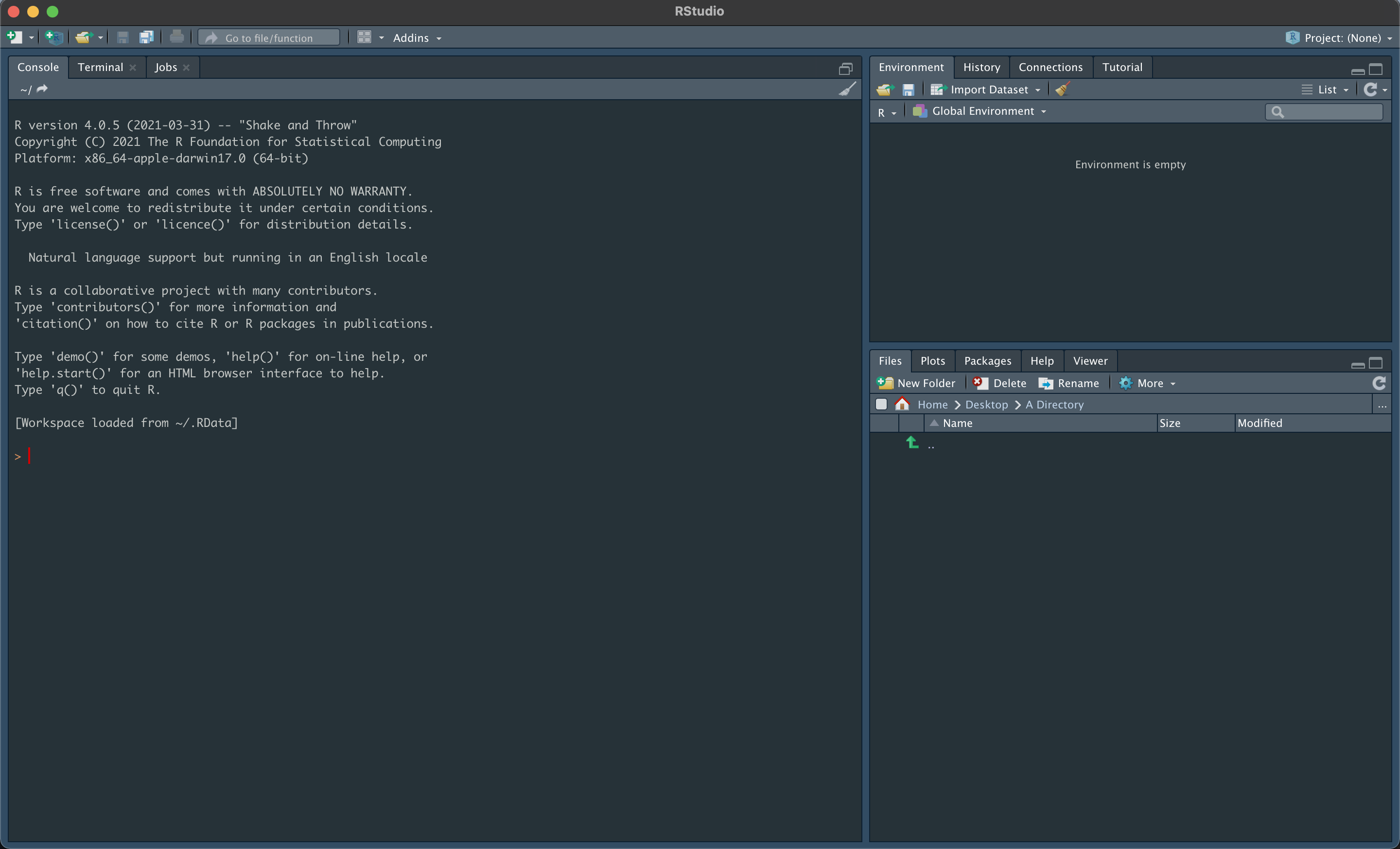The image size is (1400, 849).
Task: Refresh the environment with the circular arrow
Action: [1370, 89]
